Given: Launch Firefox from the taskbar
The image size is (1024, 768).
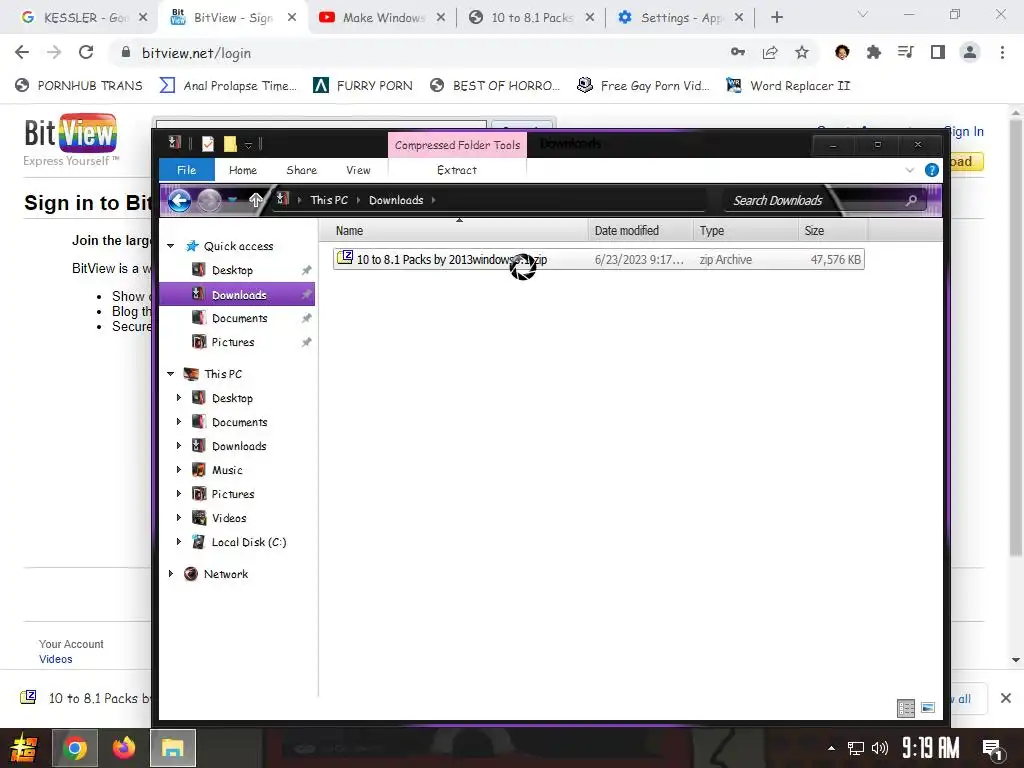Looking at the screenshot, I should [x=123, y=748].
